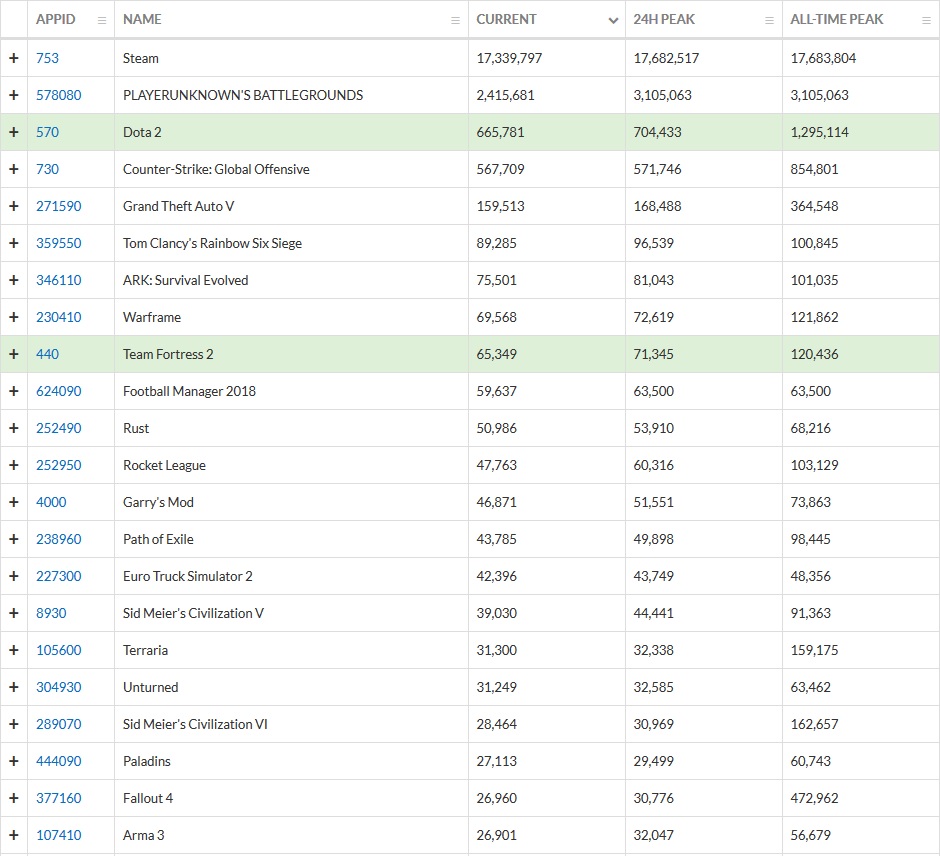The height and width of the screenshot is (856, 940).
Task: Select Rocket League 24h peak 60,316
Action: pyautogui.click(x=653, y=465)
